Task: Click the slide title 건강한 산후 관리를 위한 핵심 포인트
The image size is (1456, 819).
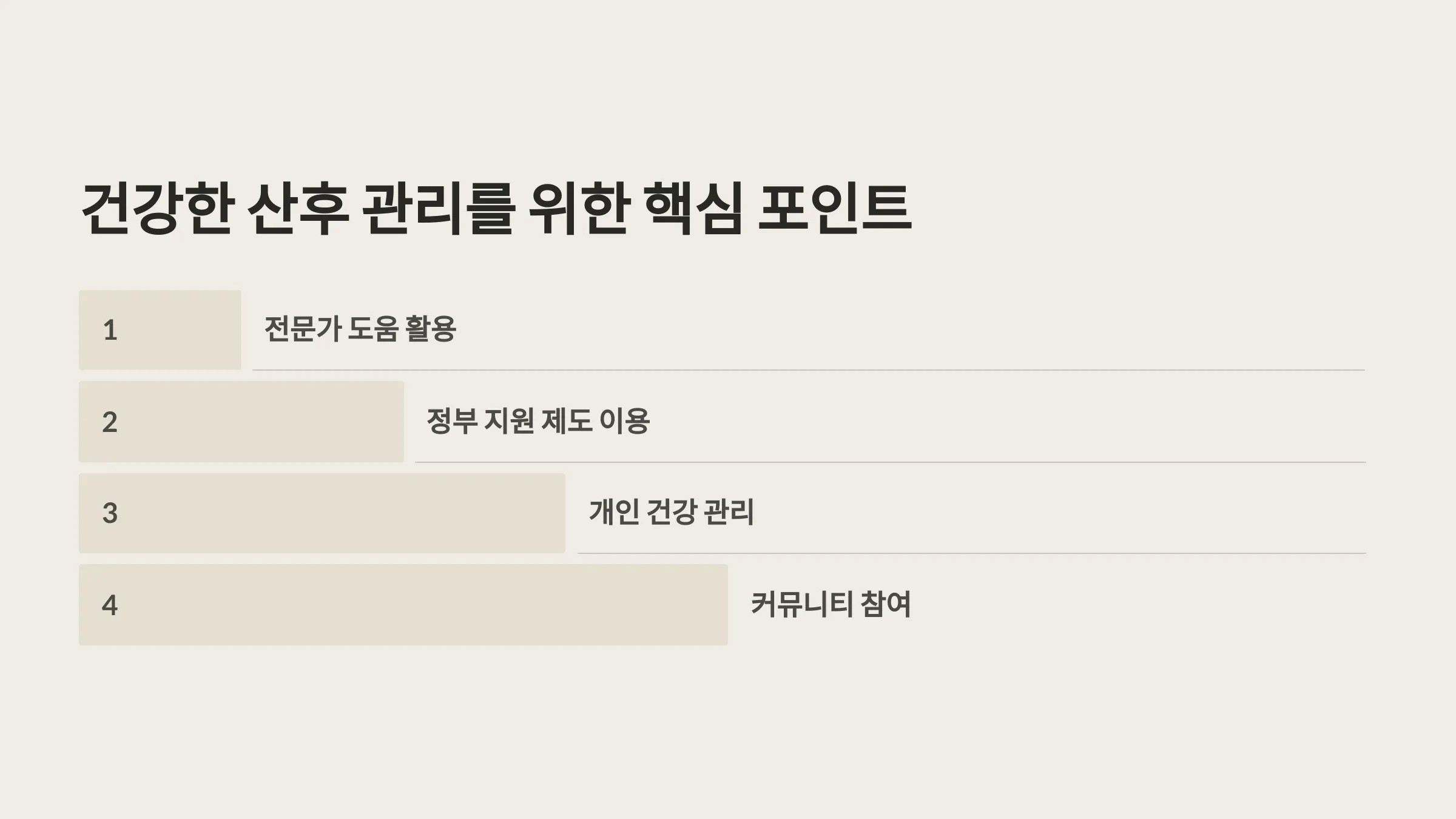Action: 496,209
